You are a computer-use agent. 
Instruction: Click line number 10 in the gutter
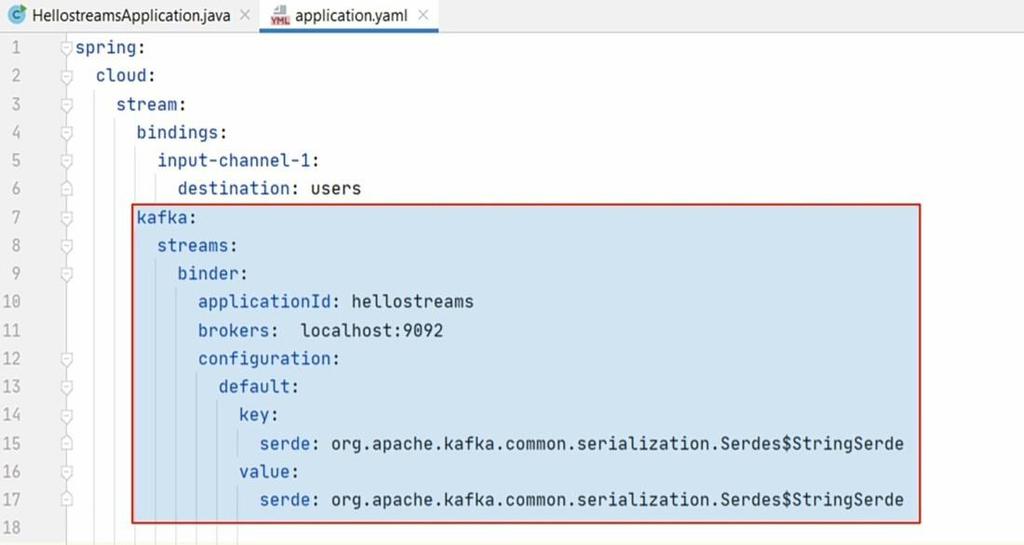tap(12, 302)
